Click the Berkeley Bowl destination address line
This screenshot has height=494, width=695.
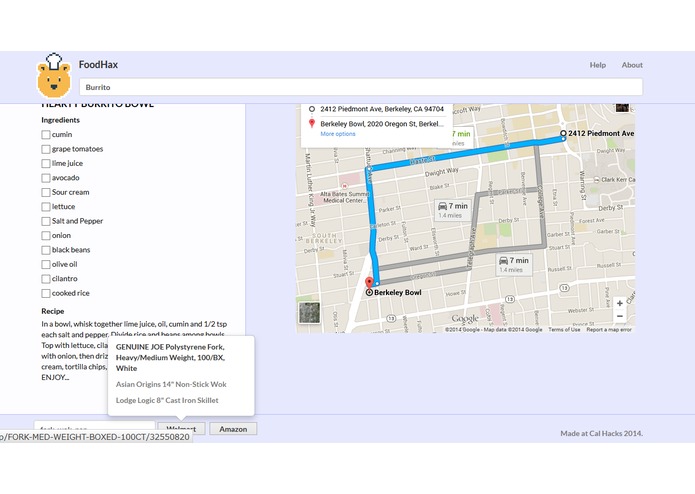point(382,124)
